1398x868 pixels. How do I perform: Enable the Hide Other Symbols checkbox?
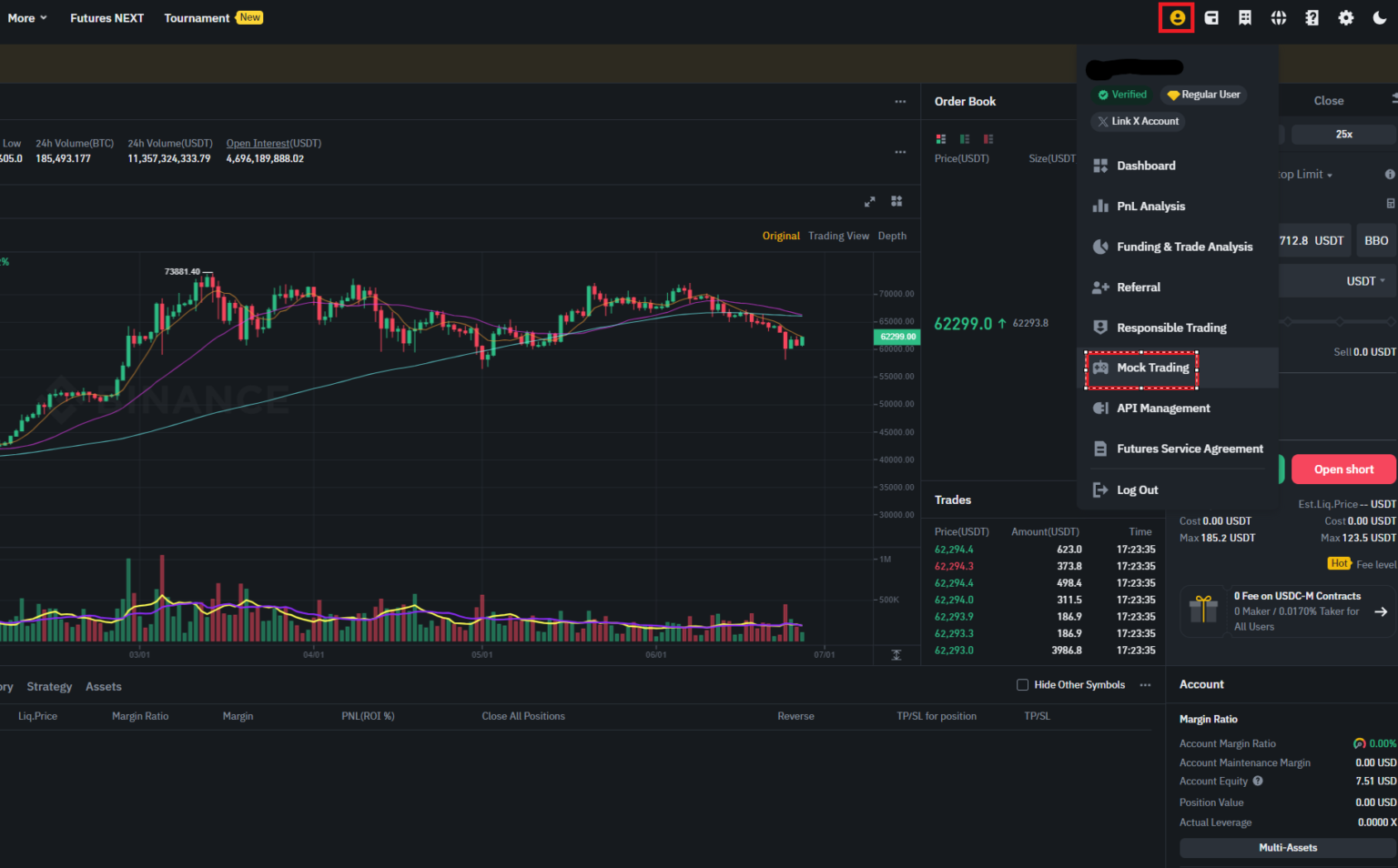tap(1022, 684)
